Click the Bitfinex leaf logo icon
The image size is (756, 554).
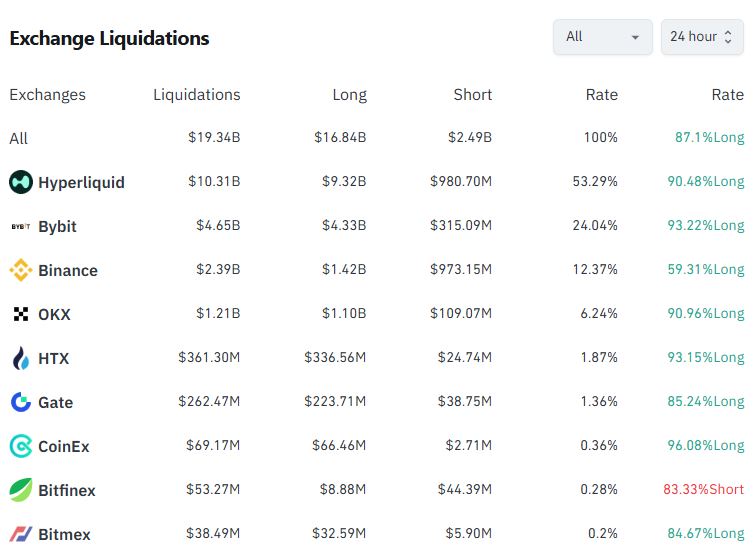coord(21,490)
